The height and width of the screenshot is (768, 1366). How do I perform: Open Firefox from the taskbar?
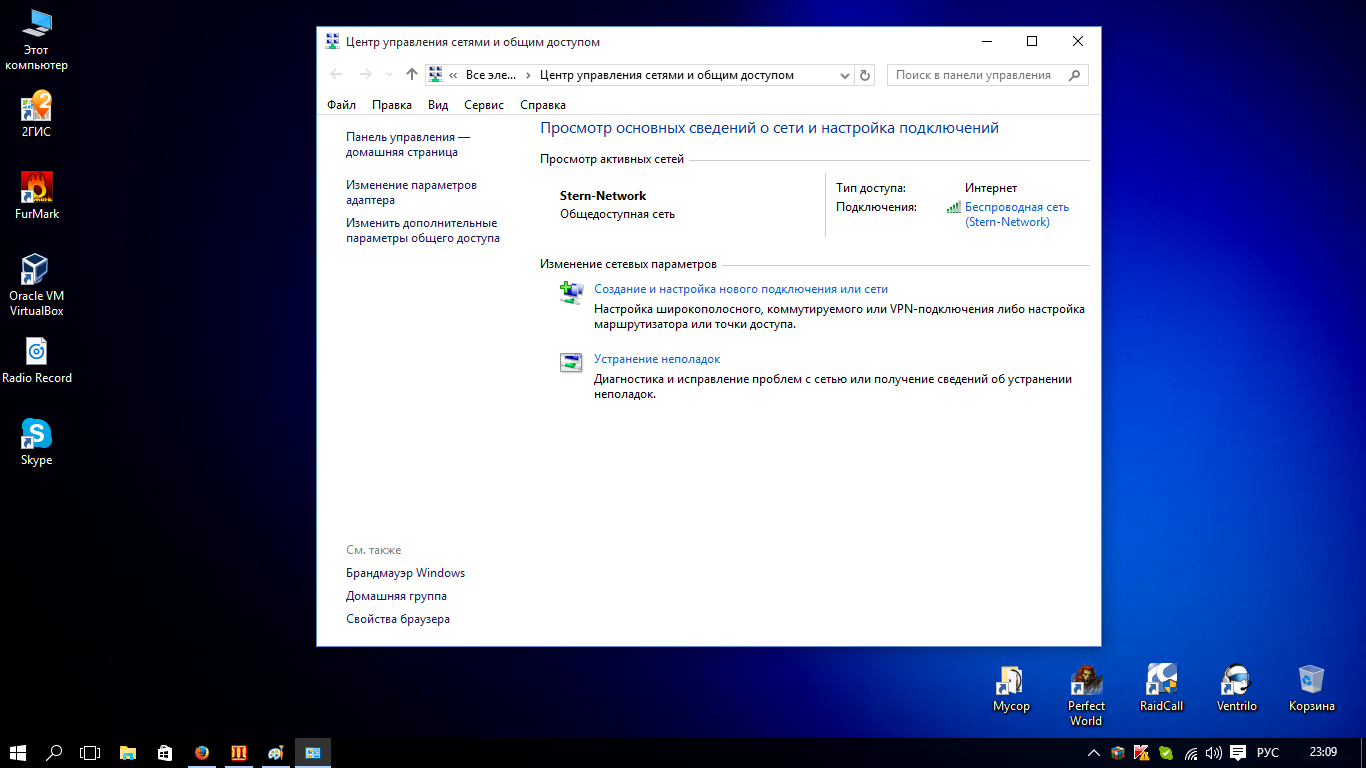tap(202, 753)
